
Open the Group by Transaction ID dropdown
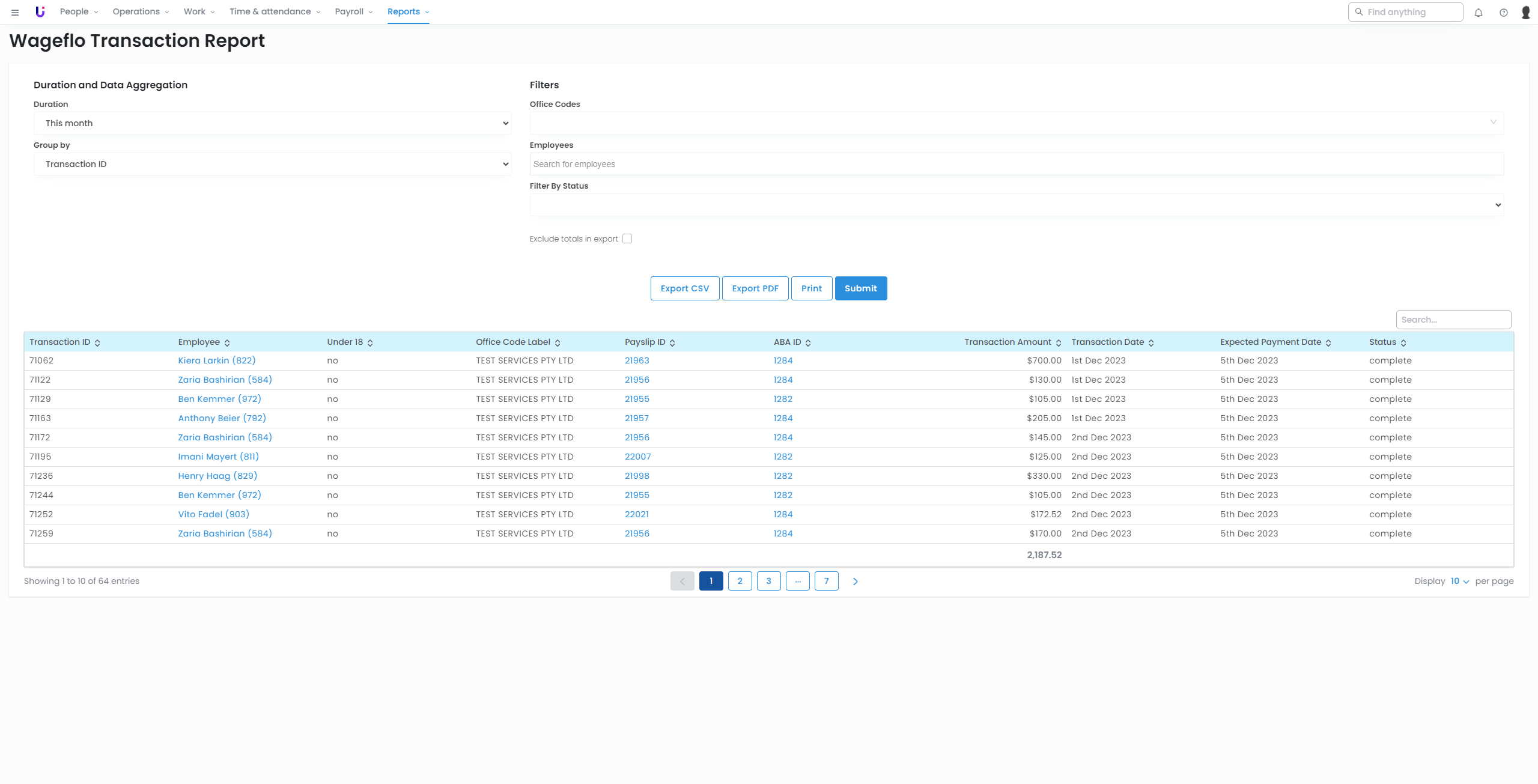click(x=272, y=164)
